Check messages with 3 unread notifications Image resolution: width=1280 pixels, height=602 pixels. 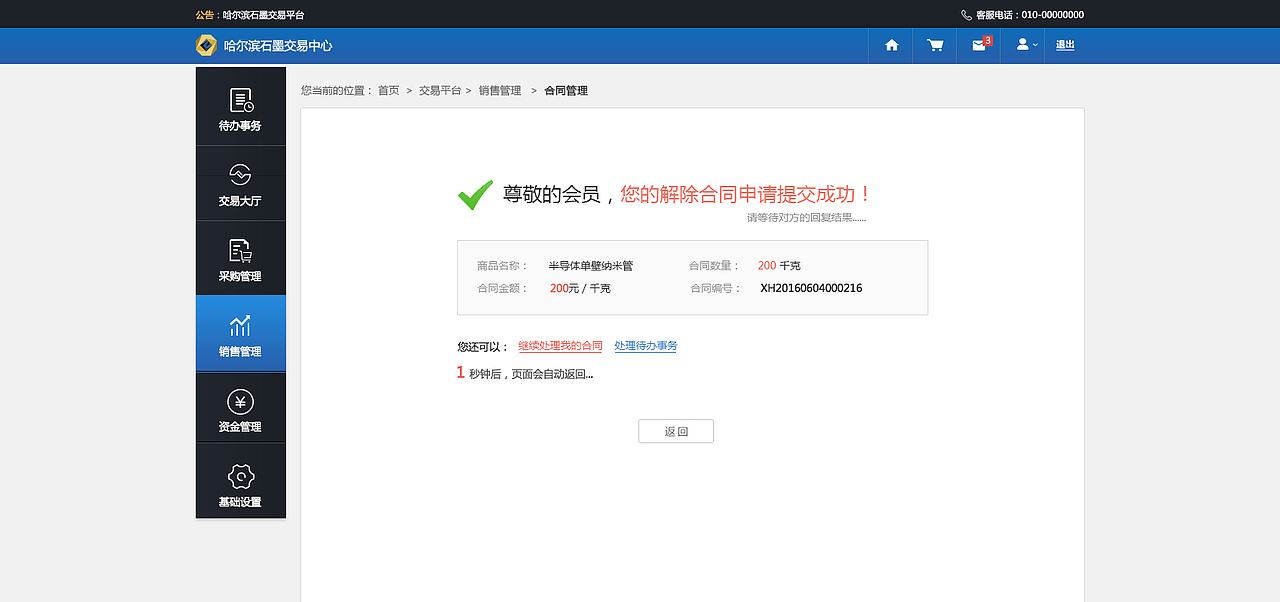coord(977,45)
